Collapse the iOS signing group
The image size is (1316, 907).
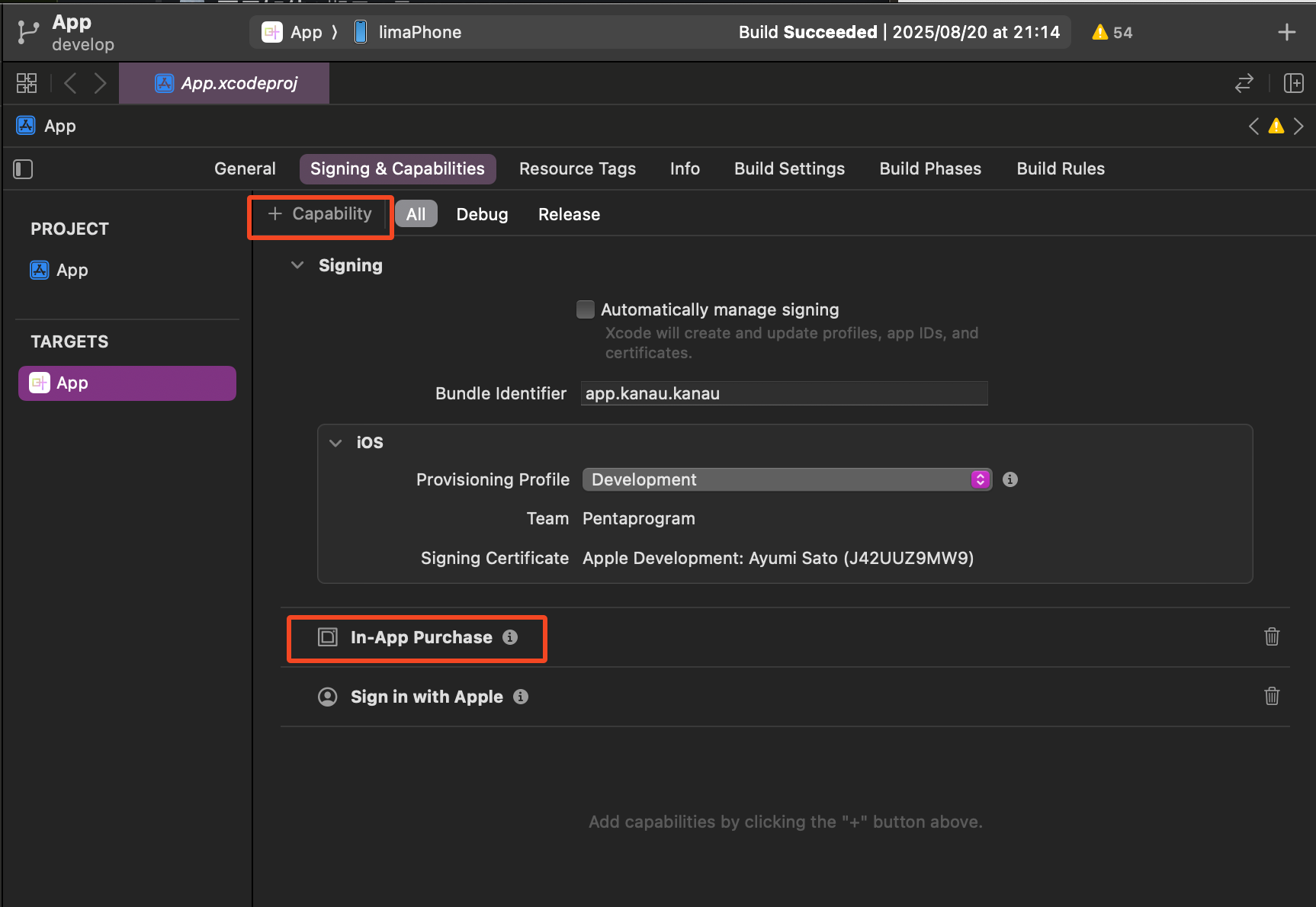pos(335,443)
